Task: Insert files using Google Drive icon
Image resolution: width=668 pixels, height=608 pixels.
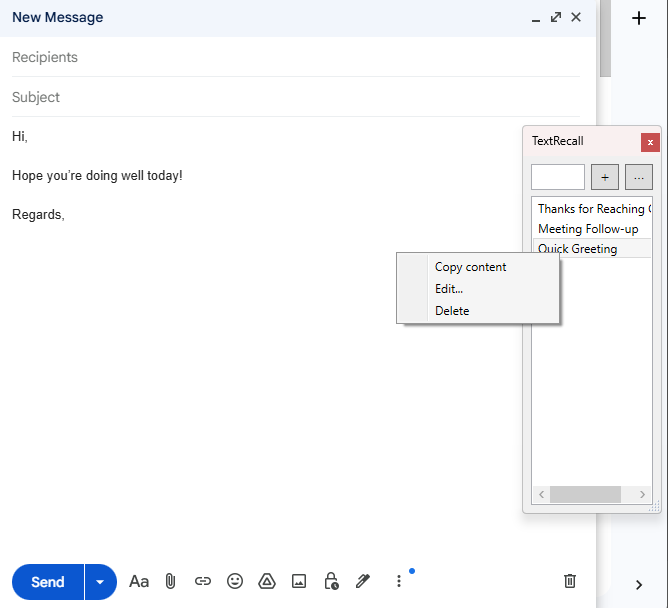Action: pos(267,581)
